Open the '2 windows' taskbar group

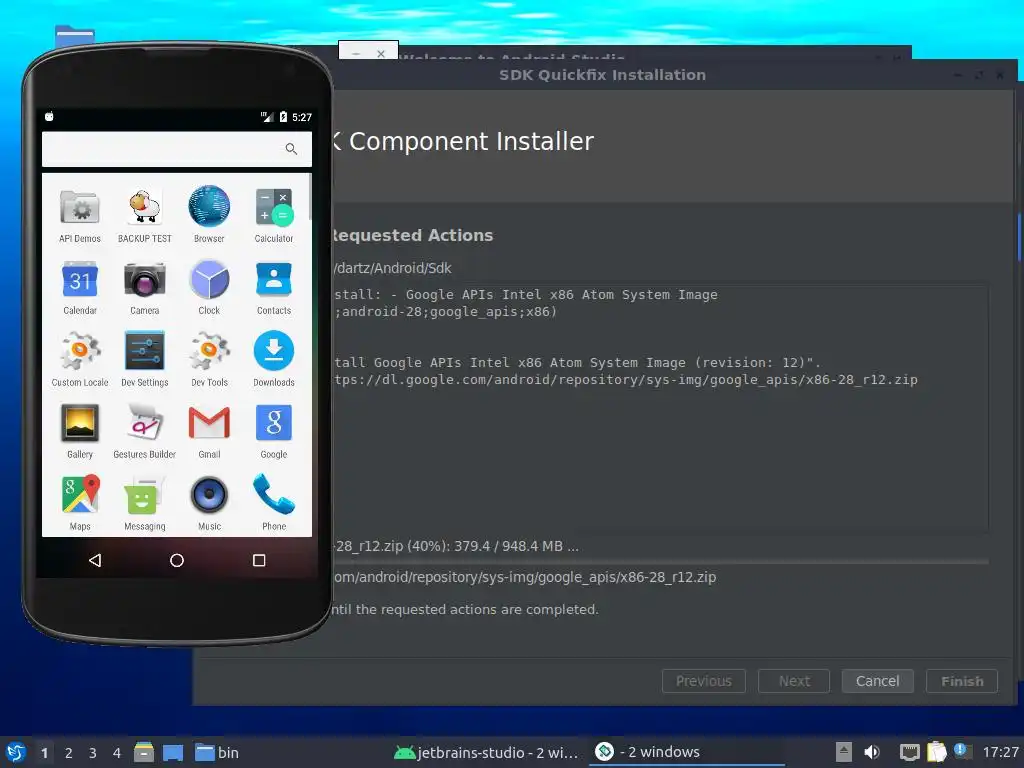[686, 752]
